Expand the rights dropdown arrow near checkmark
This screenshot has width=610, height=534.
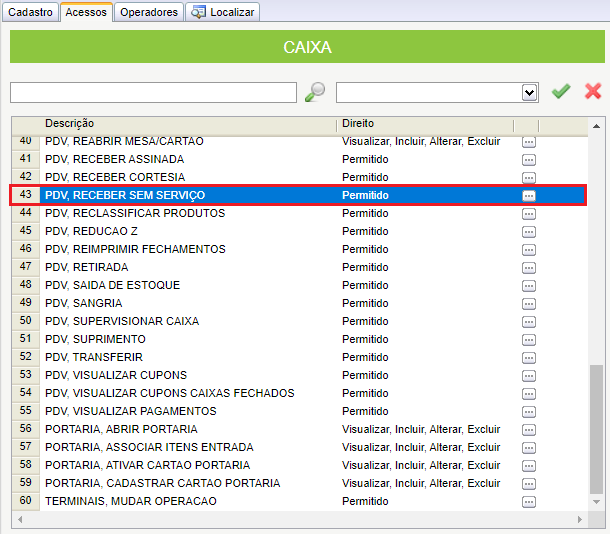(x=529, y=93)
